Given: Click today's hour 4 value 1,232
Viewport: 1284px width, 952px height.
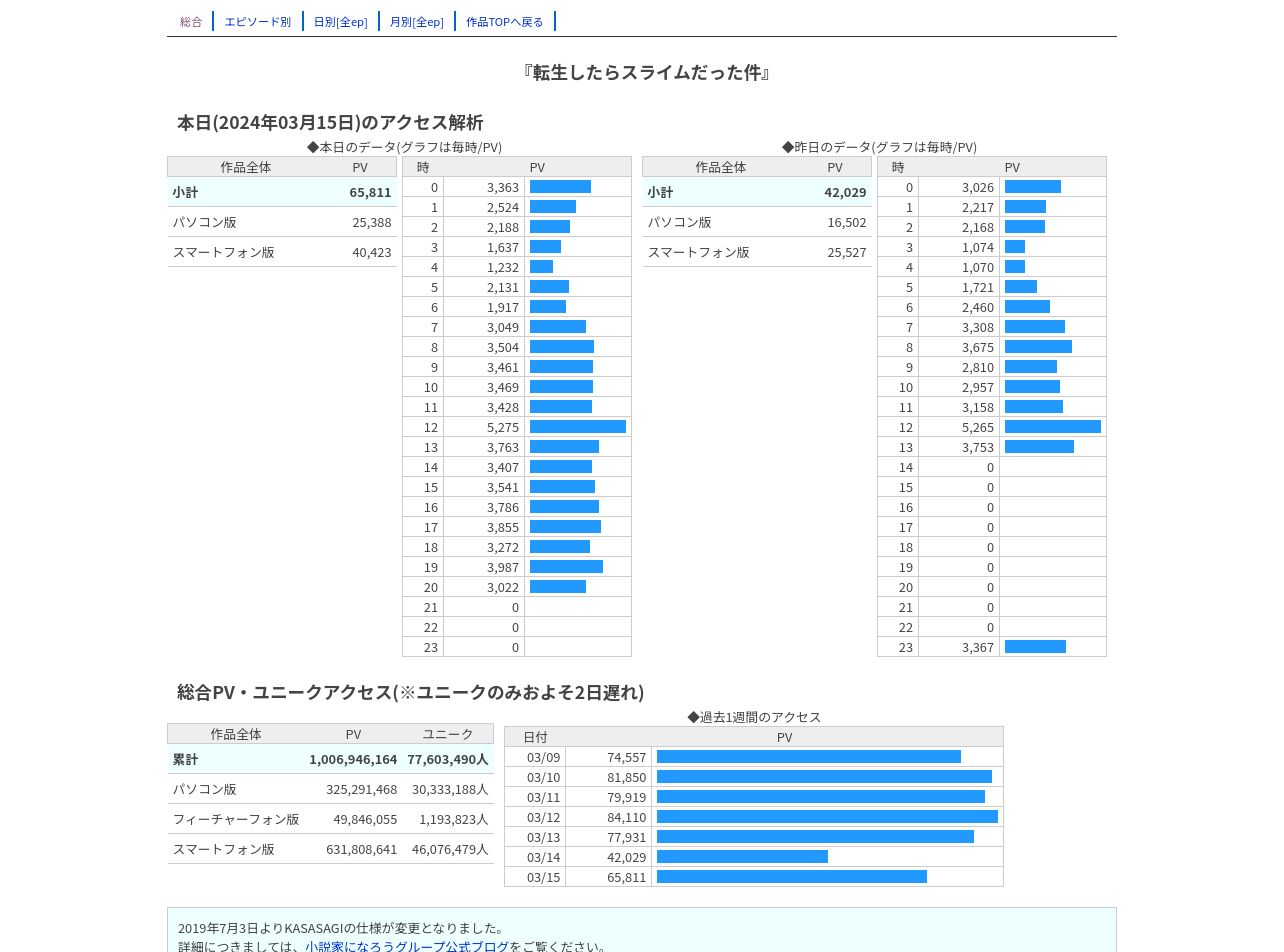Looking at the screenshot, I should (503, 267).
